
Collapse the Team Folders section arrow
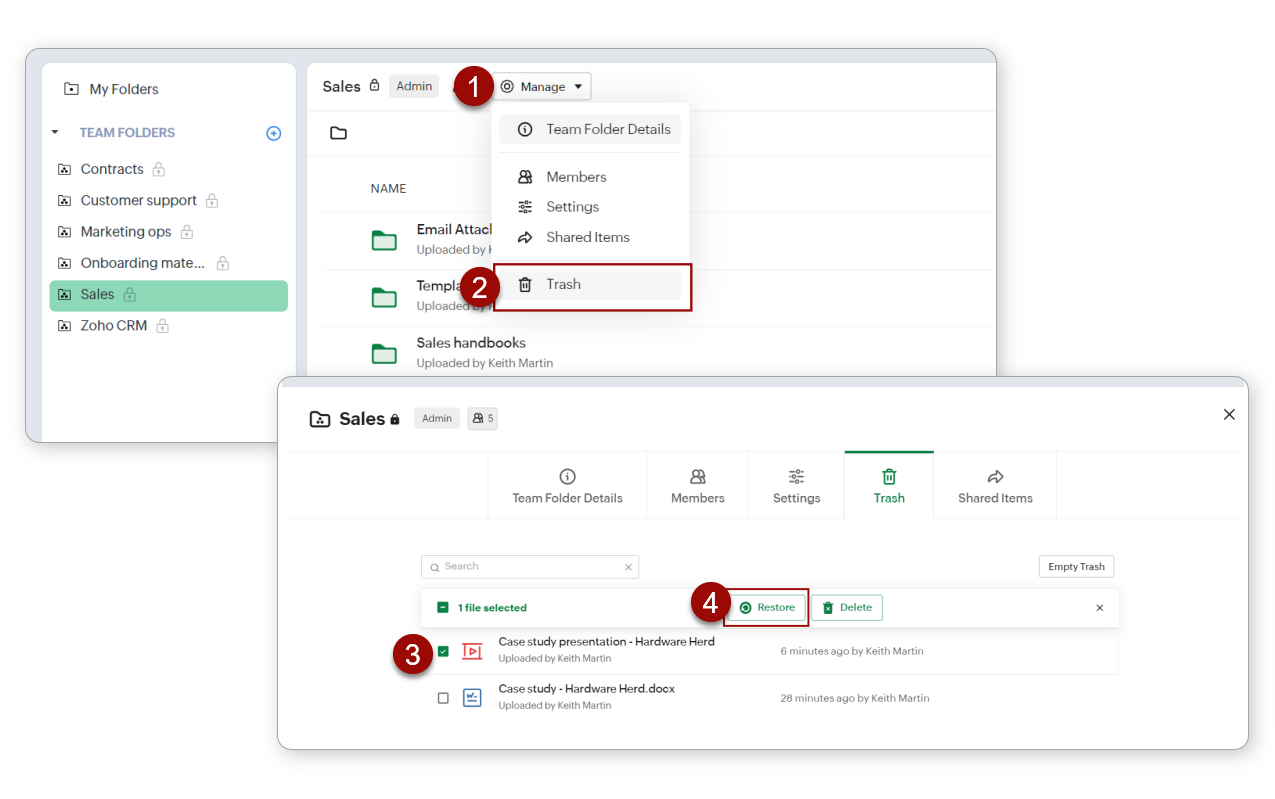55,133
